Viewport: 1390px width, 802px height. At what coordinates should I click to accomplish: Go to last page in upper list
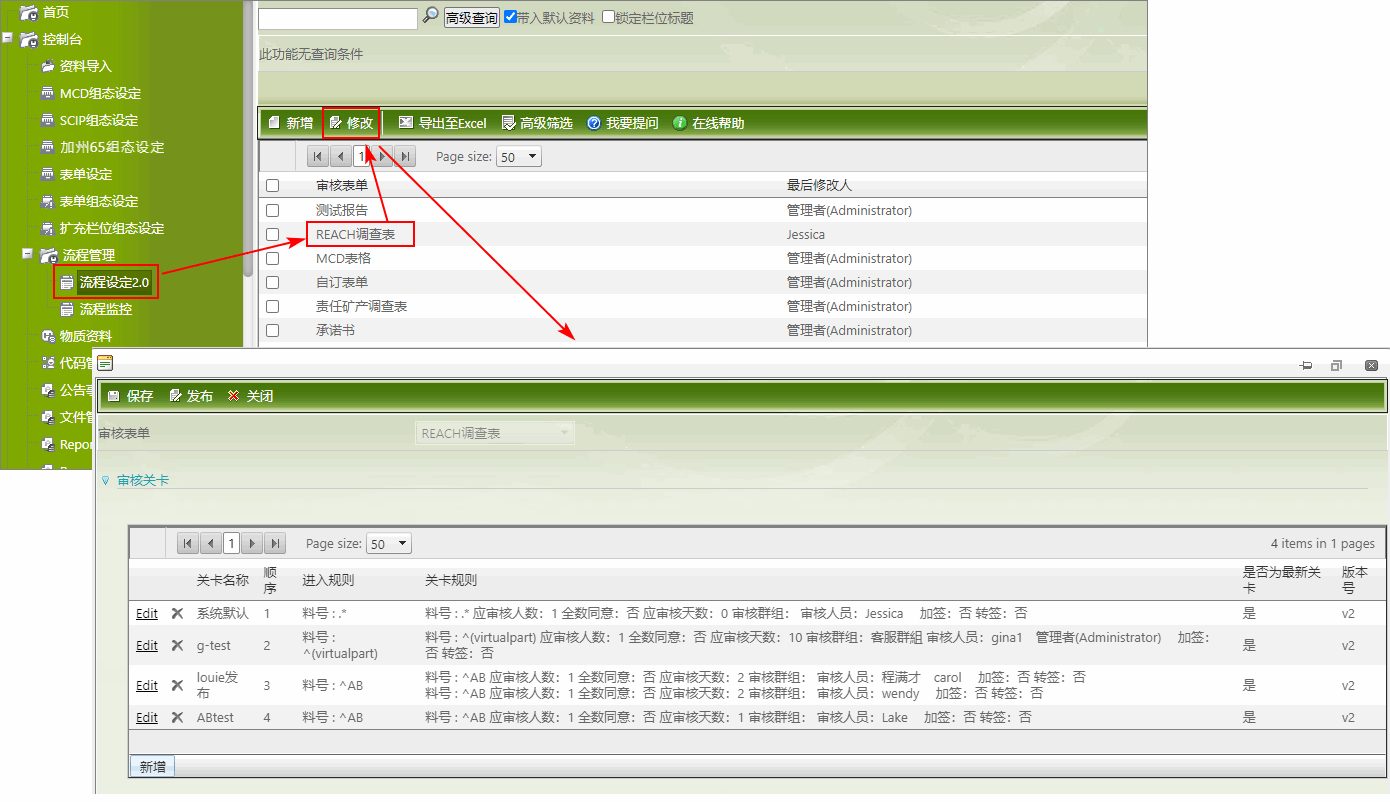click(406, 156)
